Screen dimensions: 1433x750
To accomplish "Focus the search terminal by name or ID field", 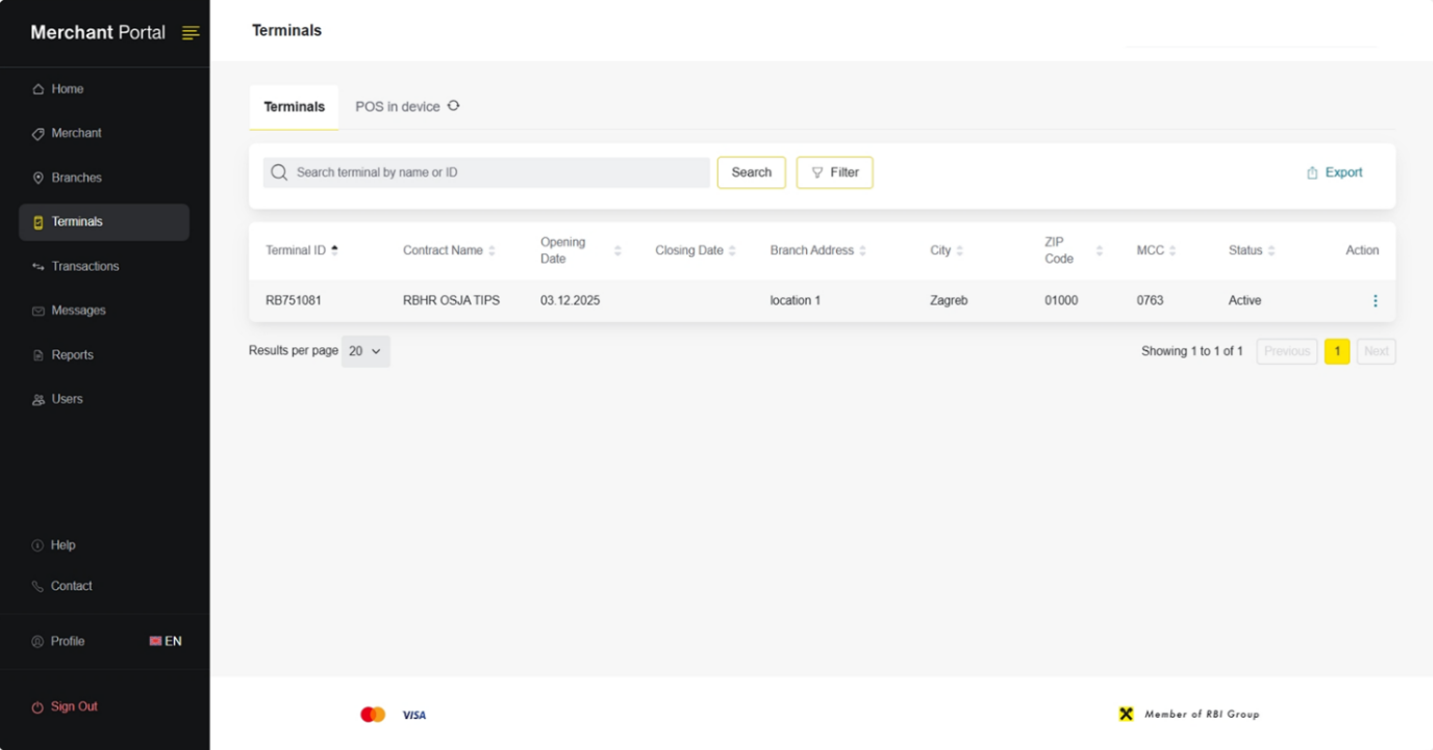I will [486, 172].
